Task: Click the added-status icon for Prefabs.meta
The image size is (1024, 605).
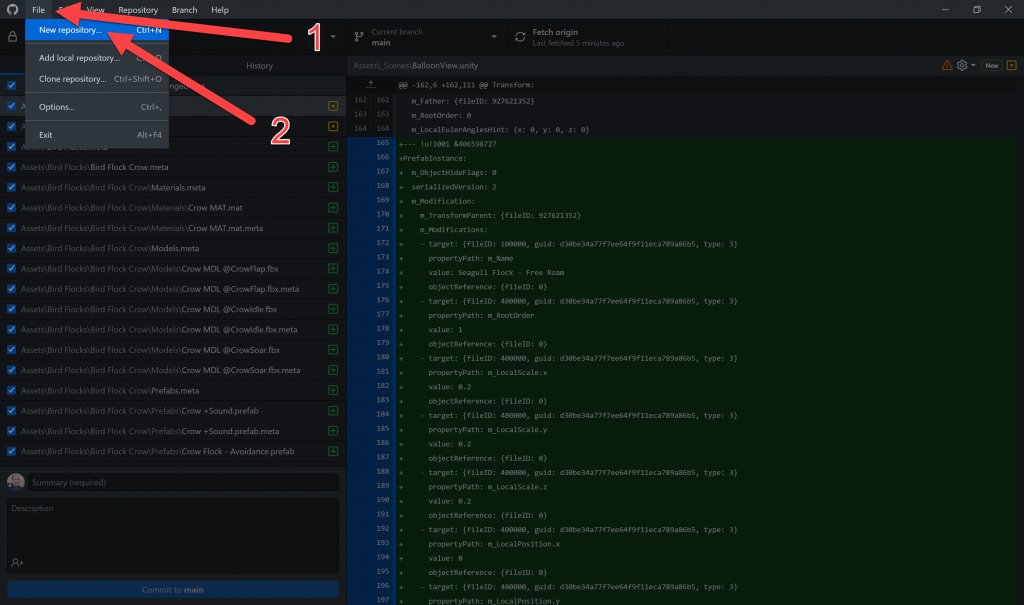Action: click(333, 391)
